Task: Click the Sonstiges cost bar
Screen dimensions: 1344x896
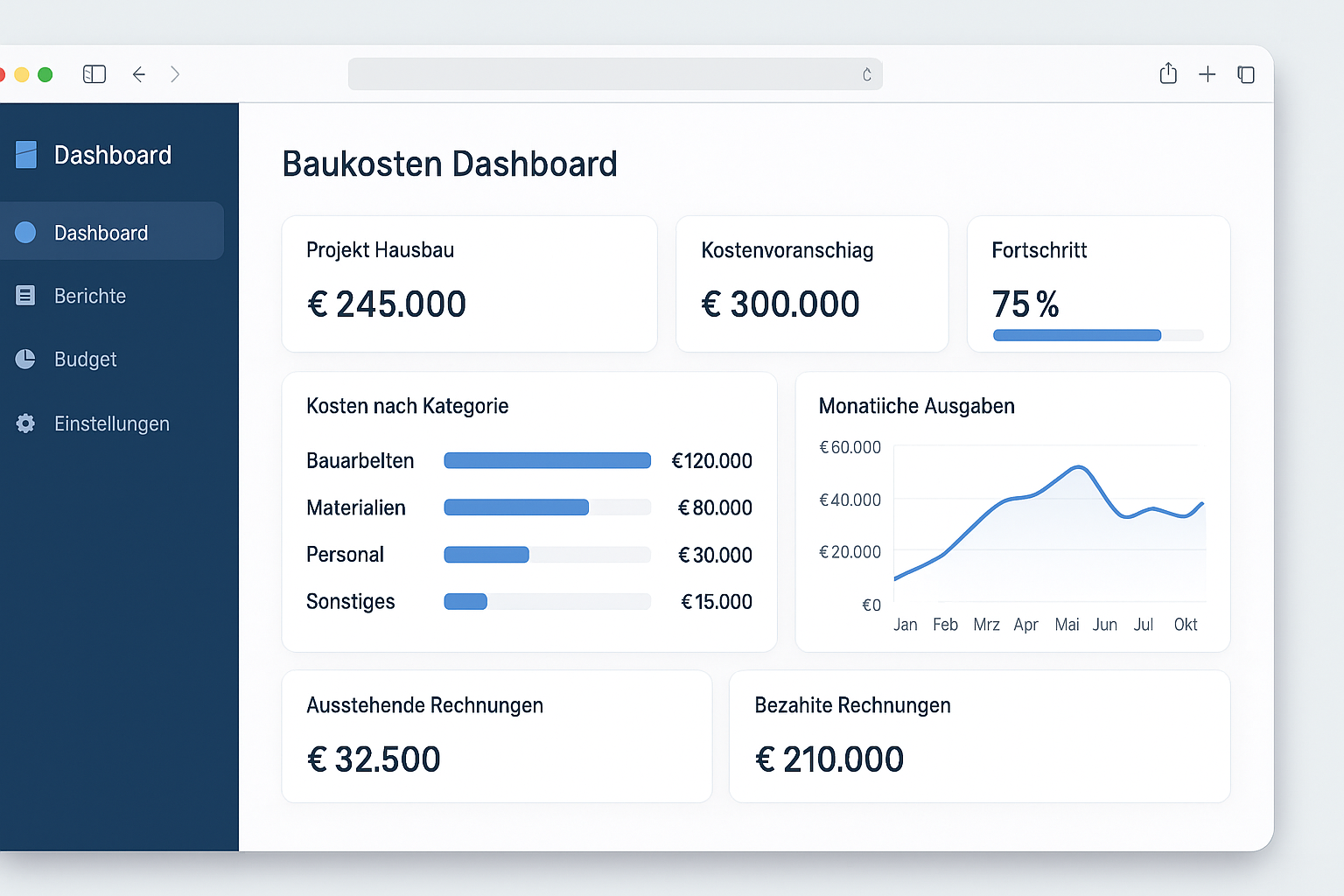Action: click(x=548, y=601)
